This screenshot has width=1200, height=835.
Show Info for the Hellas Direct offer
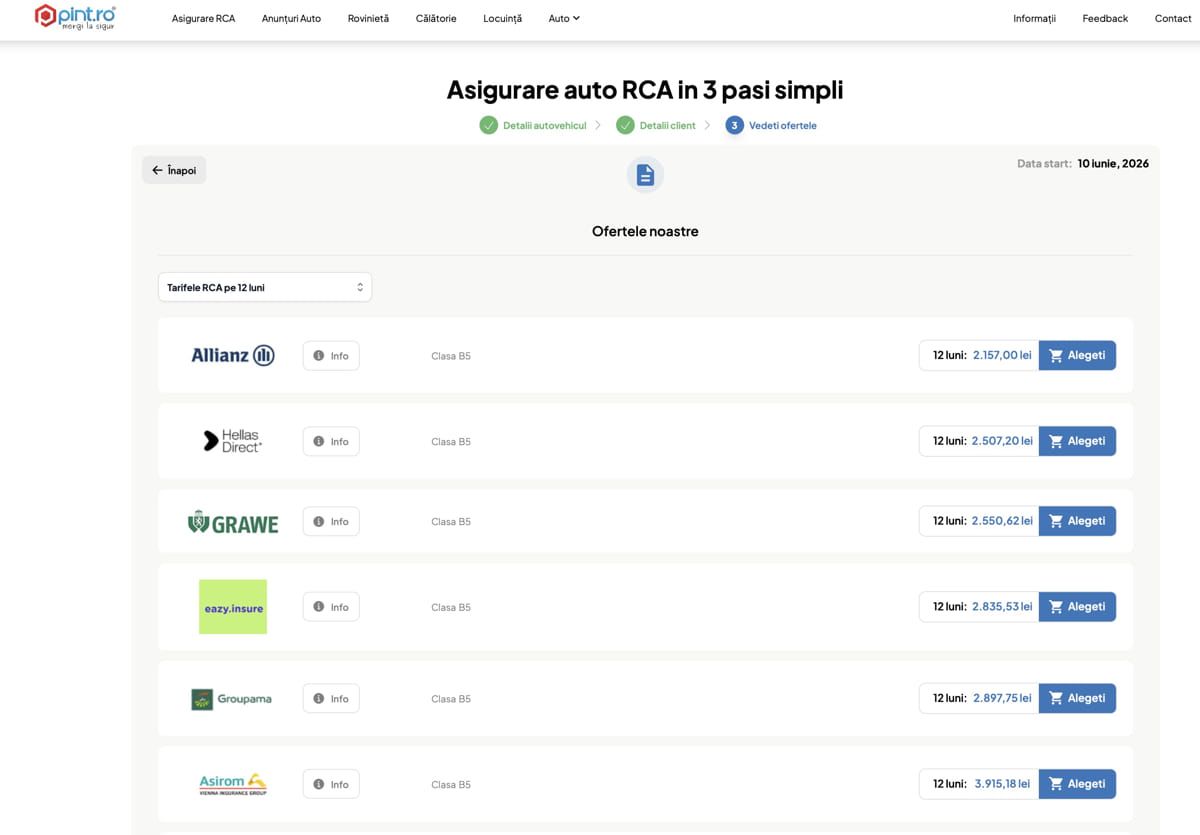(331, 441)
